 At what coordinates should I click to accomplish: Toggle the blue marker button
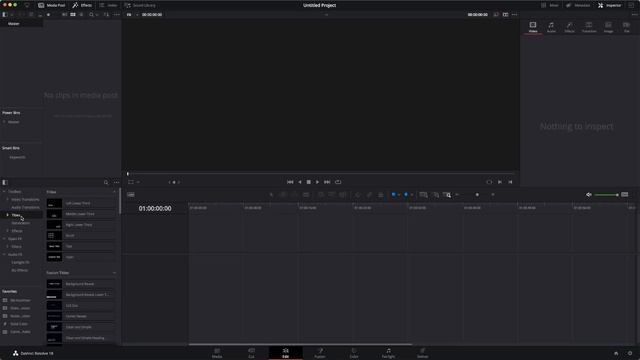(x=406, y=195)
